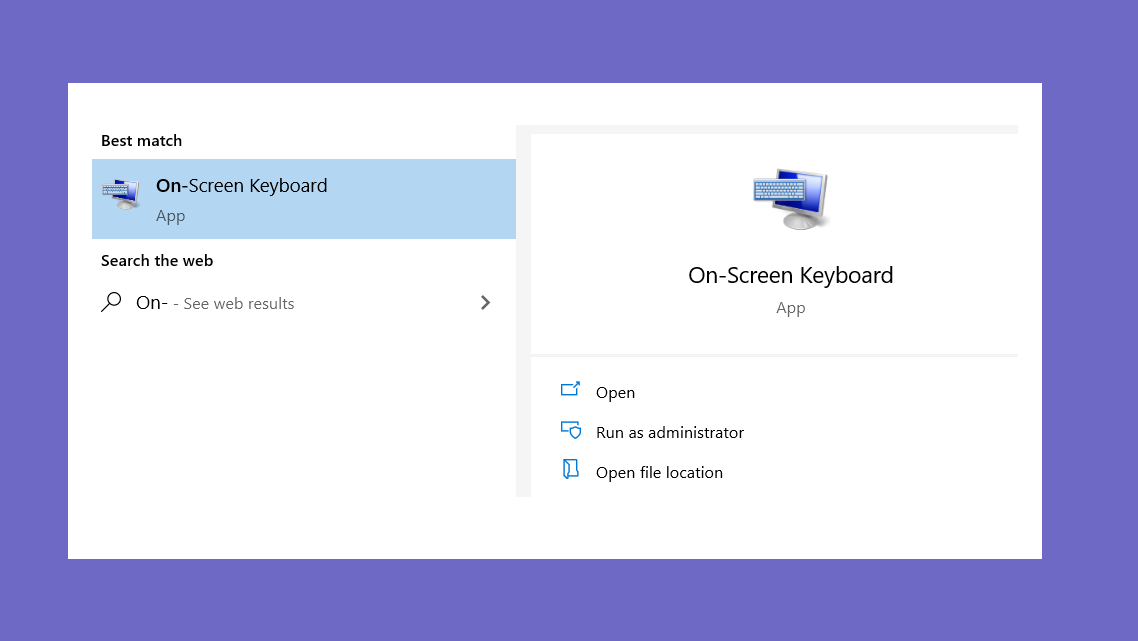Choose Open file location
The height and width of the screenshot is (641, 1138).
click(x=659, y=473)
